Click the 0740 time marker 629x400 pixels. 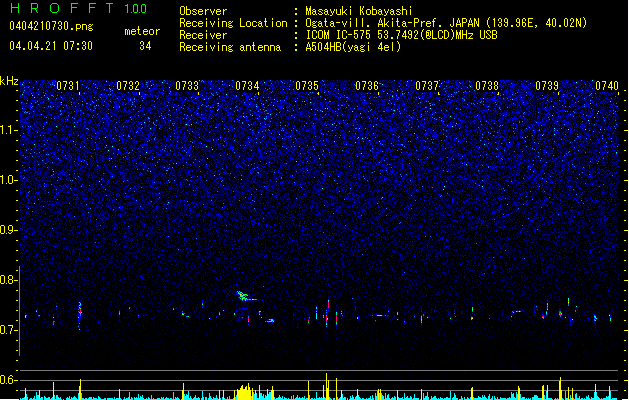[x=607, y=86]
